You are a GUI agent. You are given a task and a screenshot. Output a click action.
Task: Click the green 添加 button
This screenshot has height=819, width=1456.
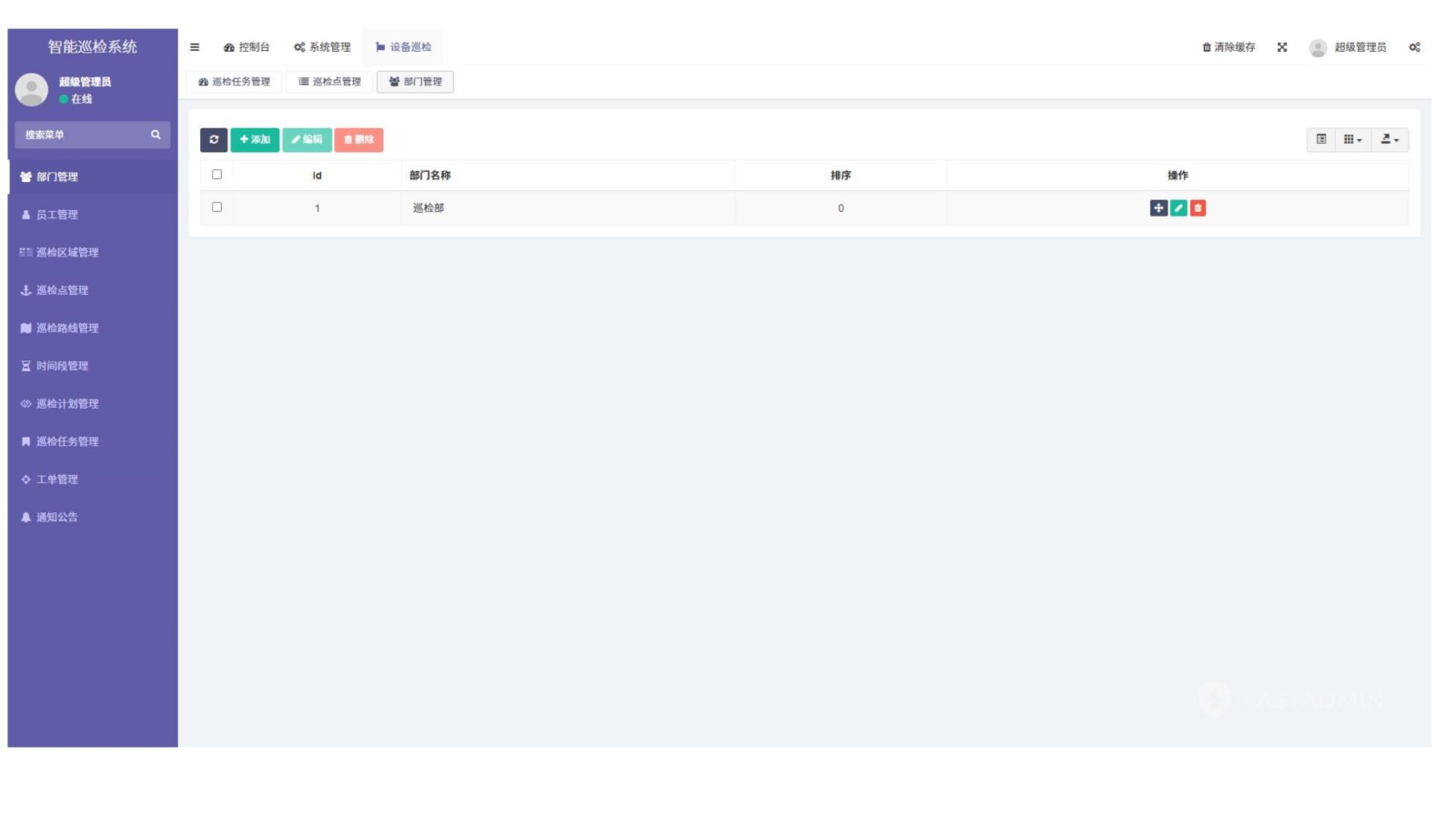click(x=255, y=139)
